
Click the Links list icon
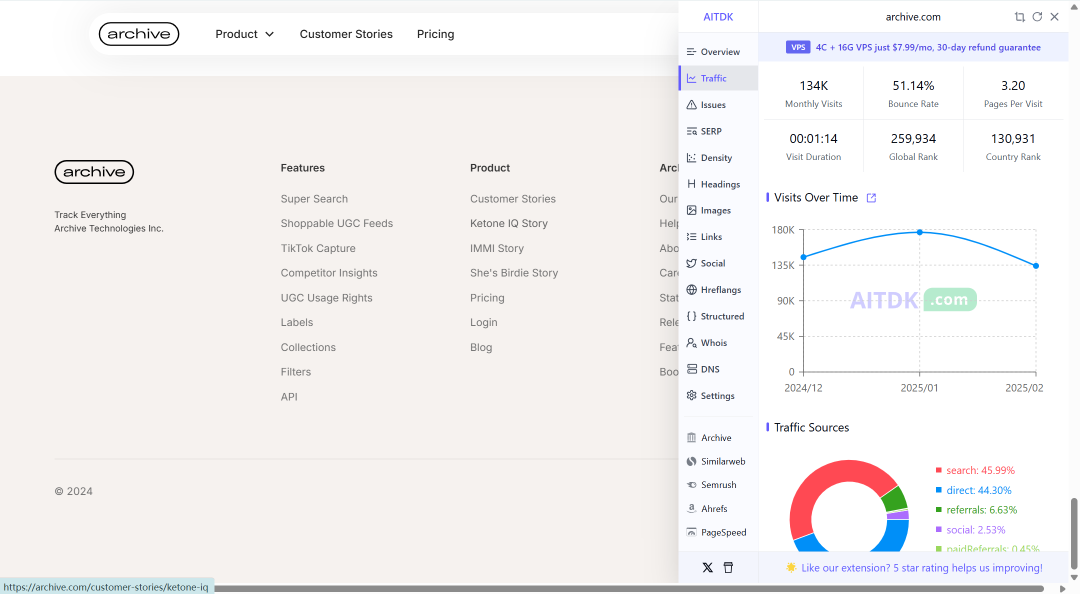692,236
